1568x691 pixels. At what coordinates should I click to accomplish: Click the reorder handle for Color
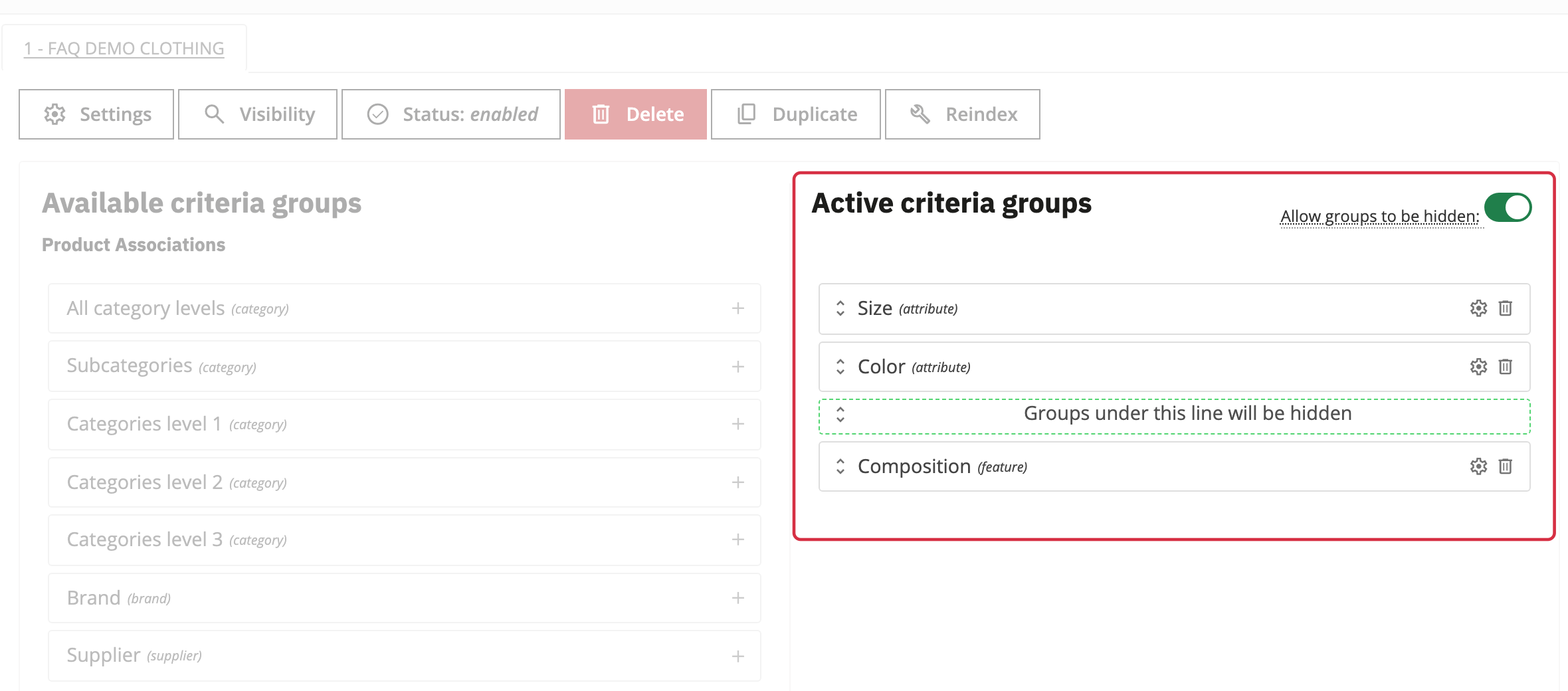coord(840,367)
